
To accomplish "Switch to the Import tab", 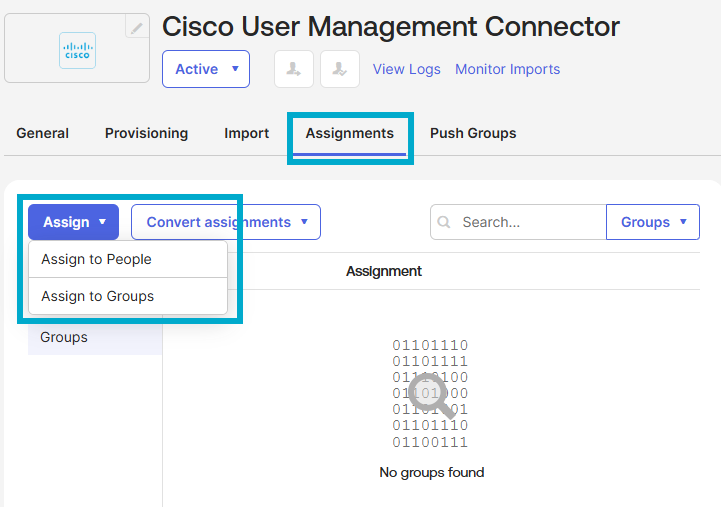I will coord(246,133).
